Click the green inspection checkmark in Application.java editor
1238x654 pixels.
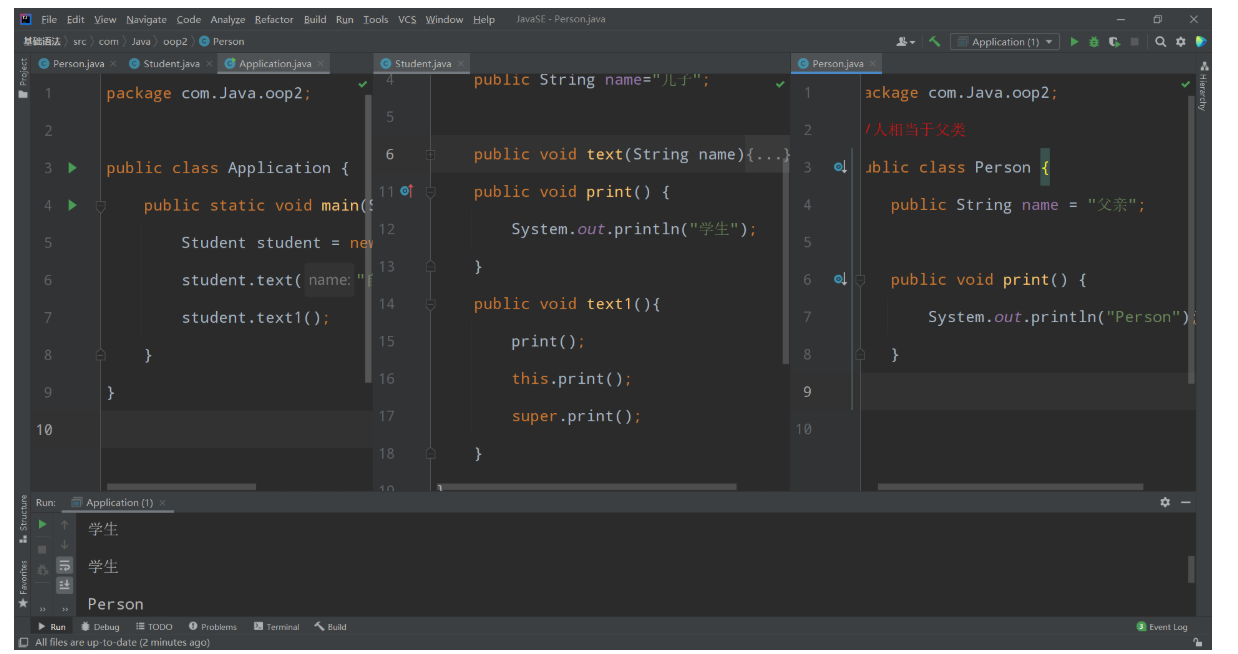pyautogui.click(x=362, y=85)
